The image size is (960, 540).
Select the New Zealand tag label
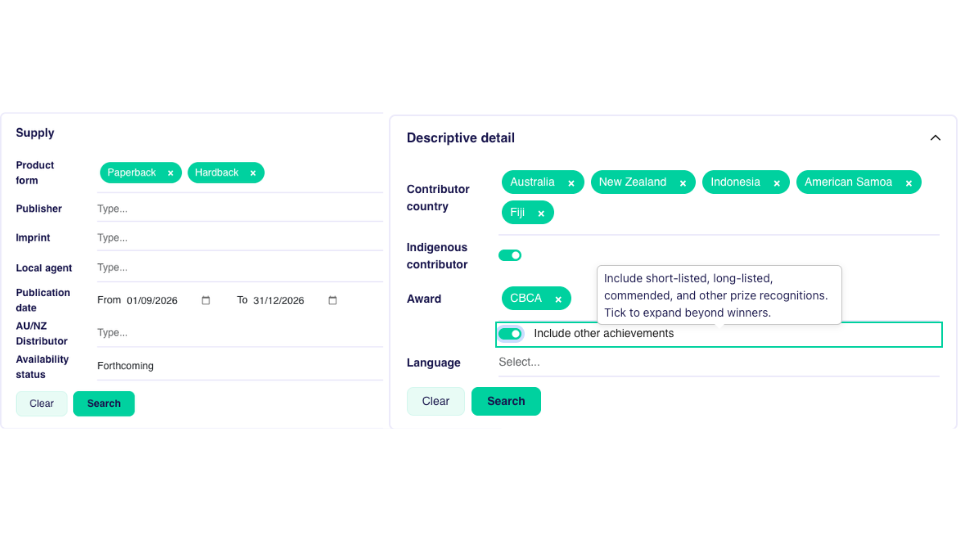pos(632,182)
